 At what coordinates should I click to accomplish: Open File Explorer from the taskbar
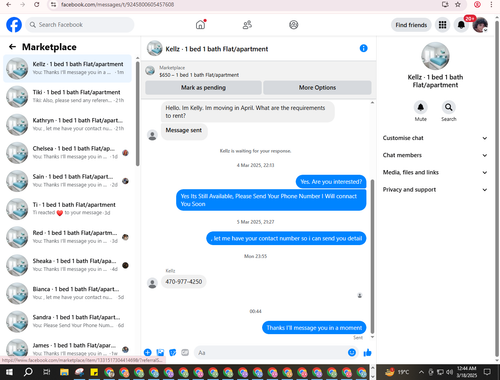[64, 372]
